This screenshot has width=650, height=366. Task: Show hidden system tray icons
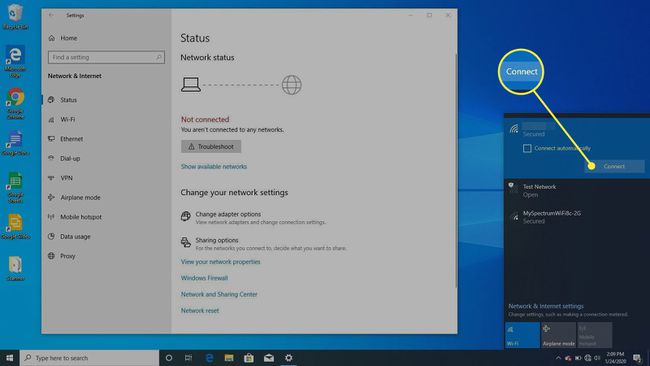[558, 358]
